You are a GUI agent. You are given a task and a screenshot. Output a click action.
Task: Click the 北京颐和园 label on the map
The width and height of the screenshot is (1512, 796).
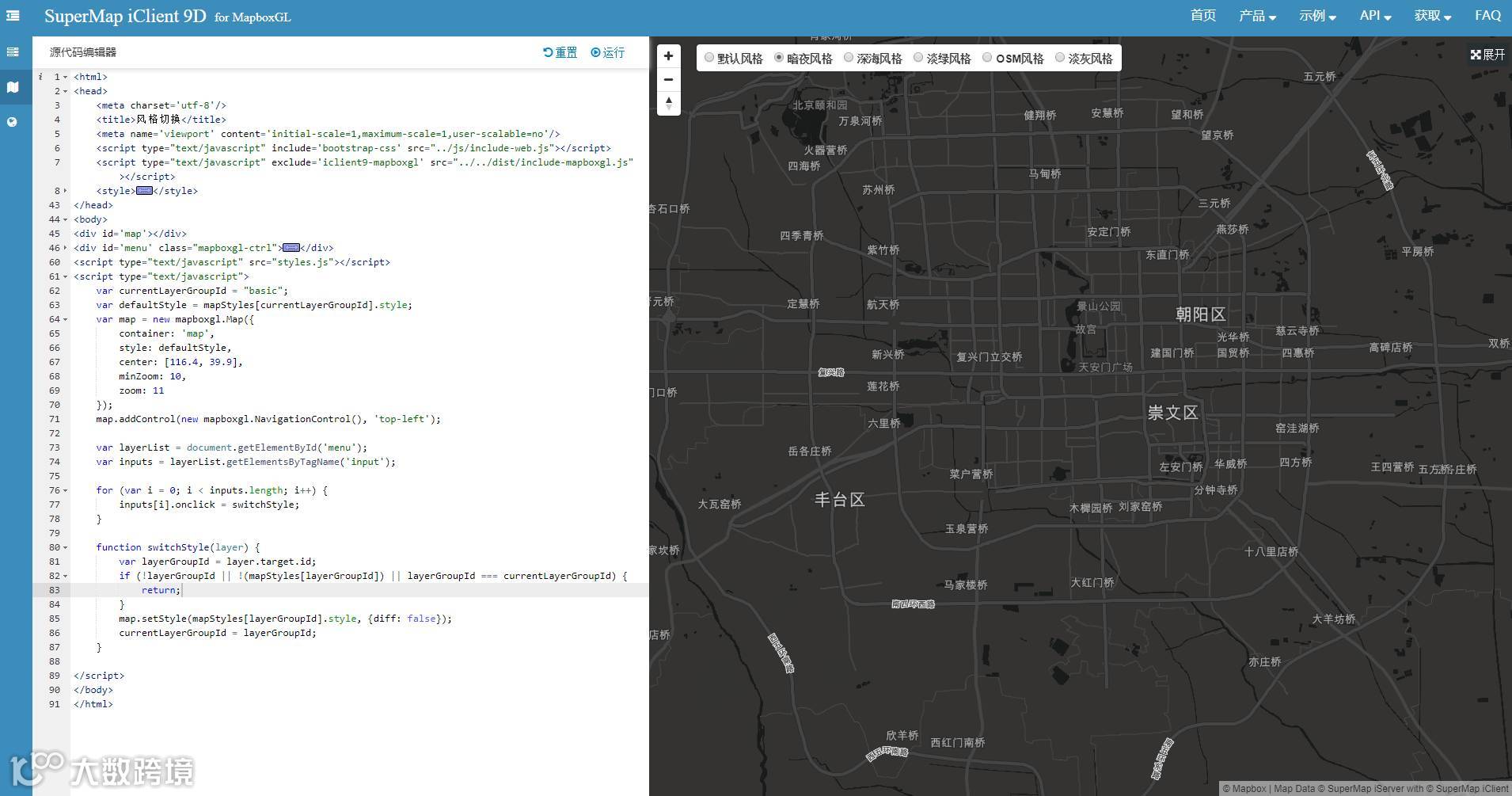(820, 105)
